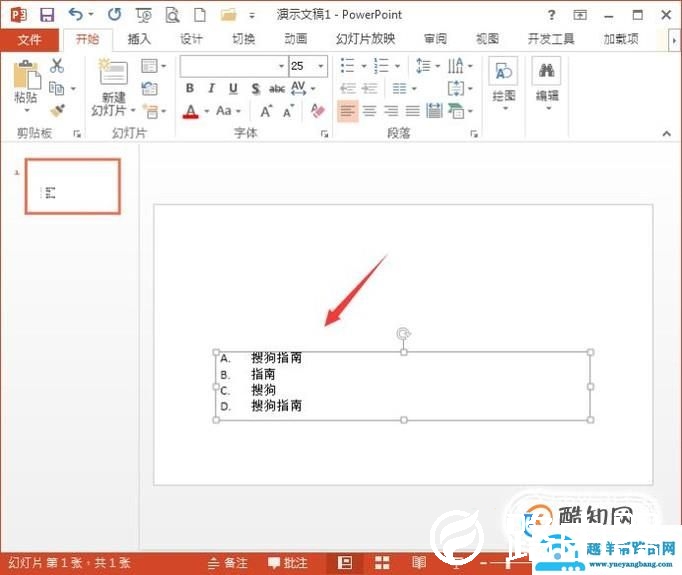Switch to Normal view in status bar
This screenshot has height=575, width=682.
pyautogui.click(x=345, y=563)
